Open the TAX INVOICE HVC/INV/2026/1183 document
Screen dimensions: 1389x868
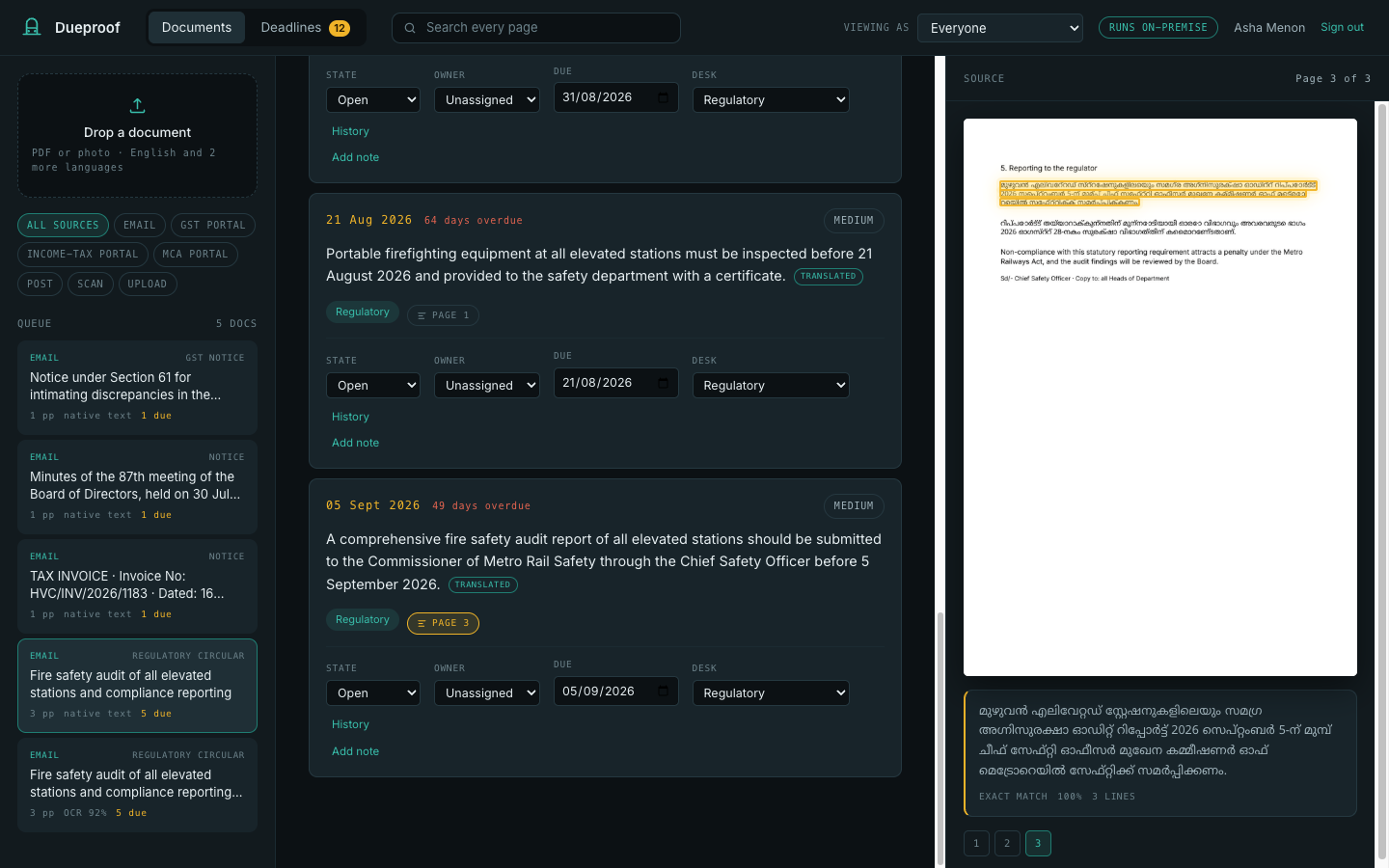[x=137, y=585]
